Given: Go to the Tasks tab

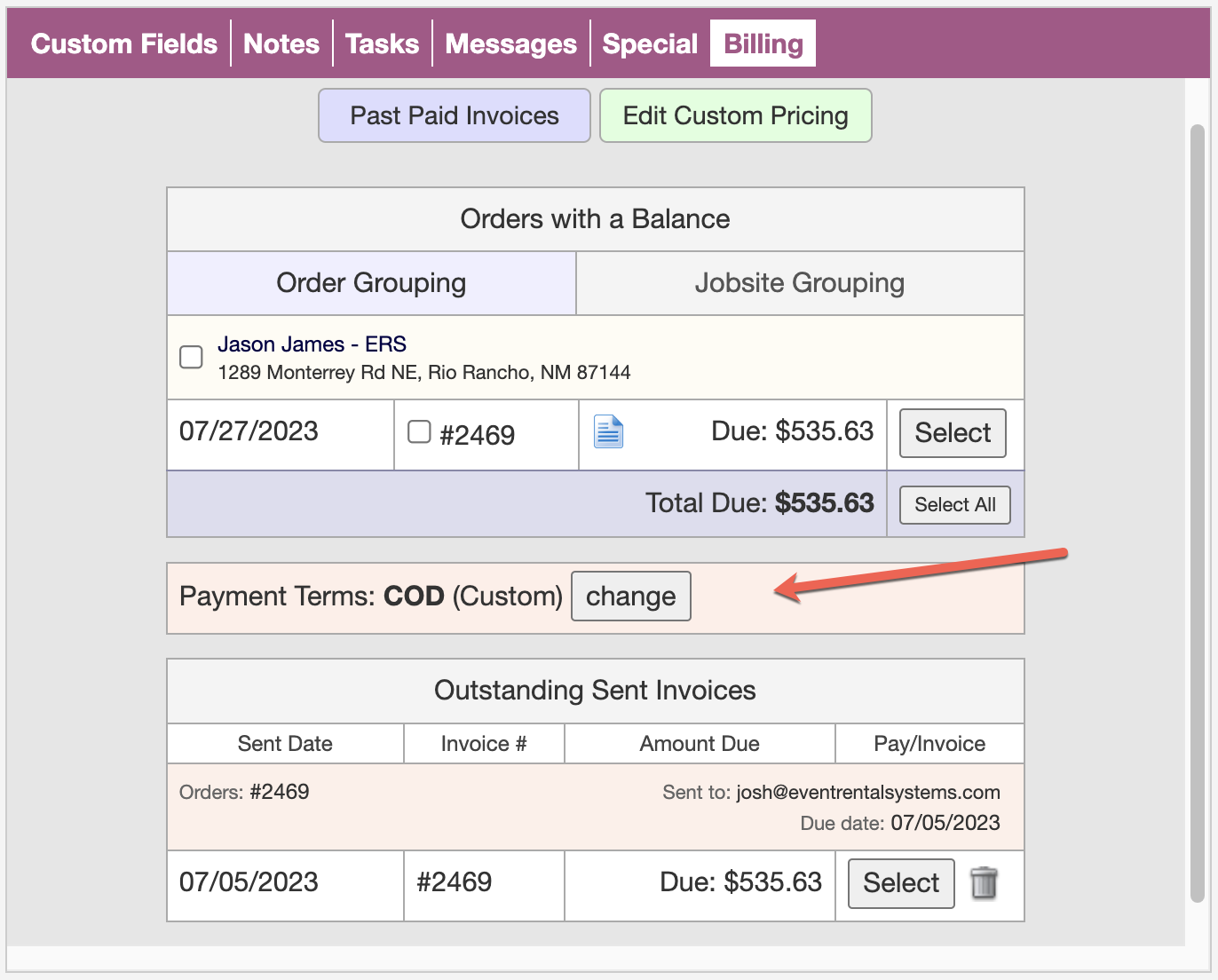Looking at the screenshot, I should (x=382, y=43).
